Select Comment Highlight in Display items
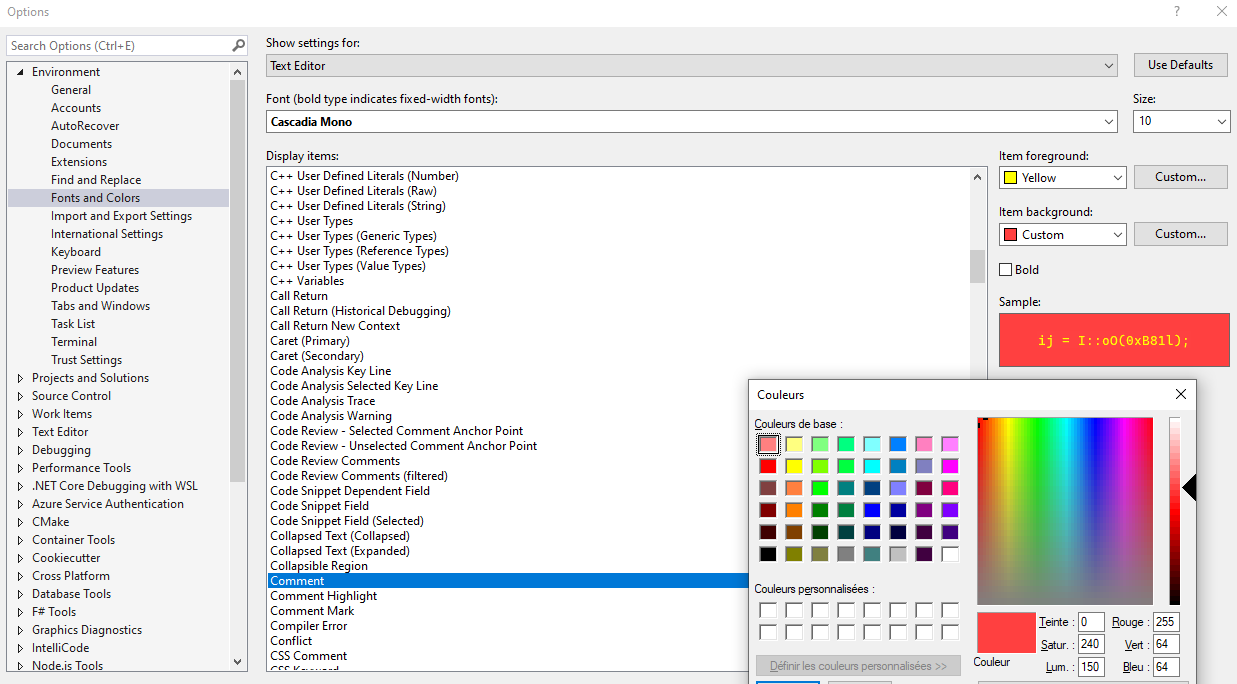This screenshot has height=684, width=1237. [x=323, y=596]
